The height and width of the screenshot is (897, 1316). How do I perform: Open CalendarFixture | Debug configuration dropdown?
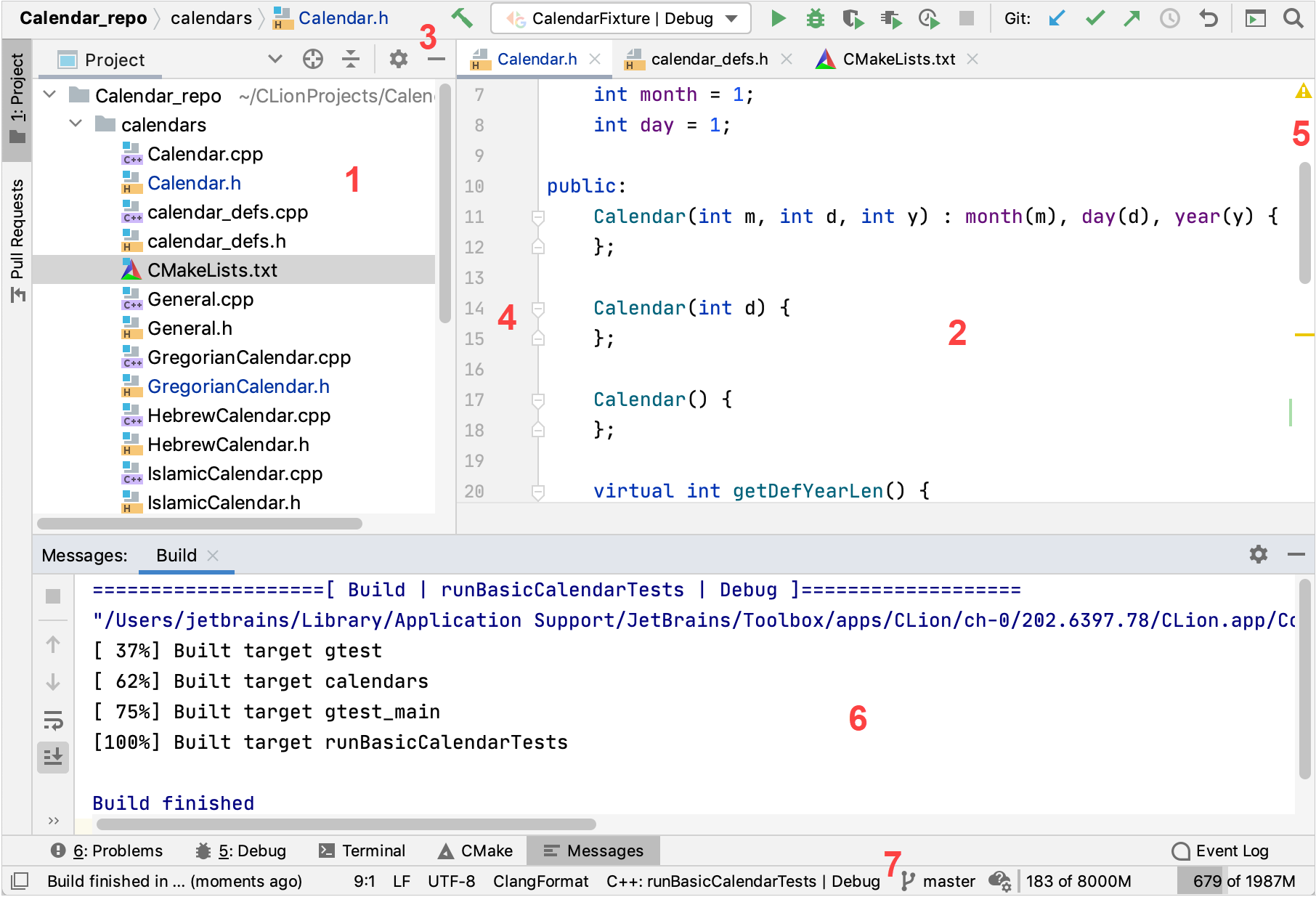click(621, 18)
